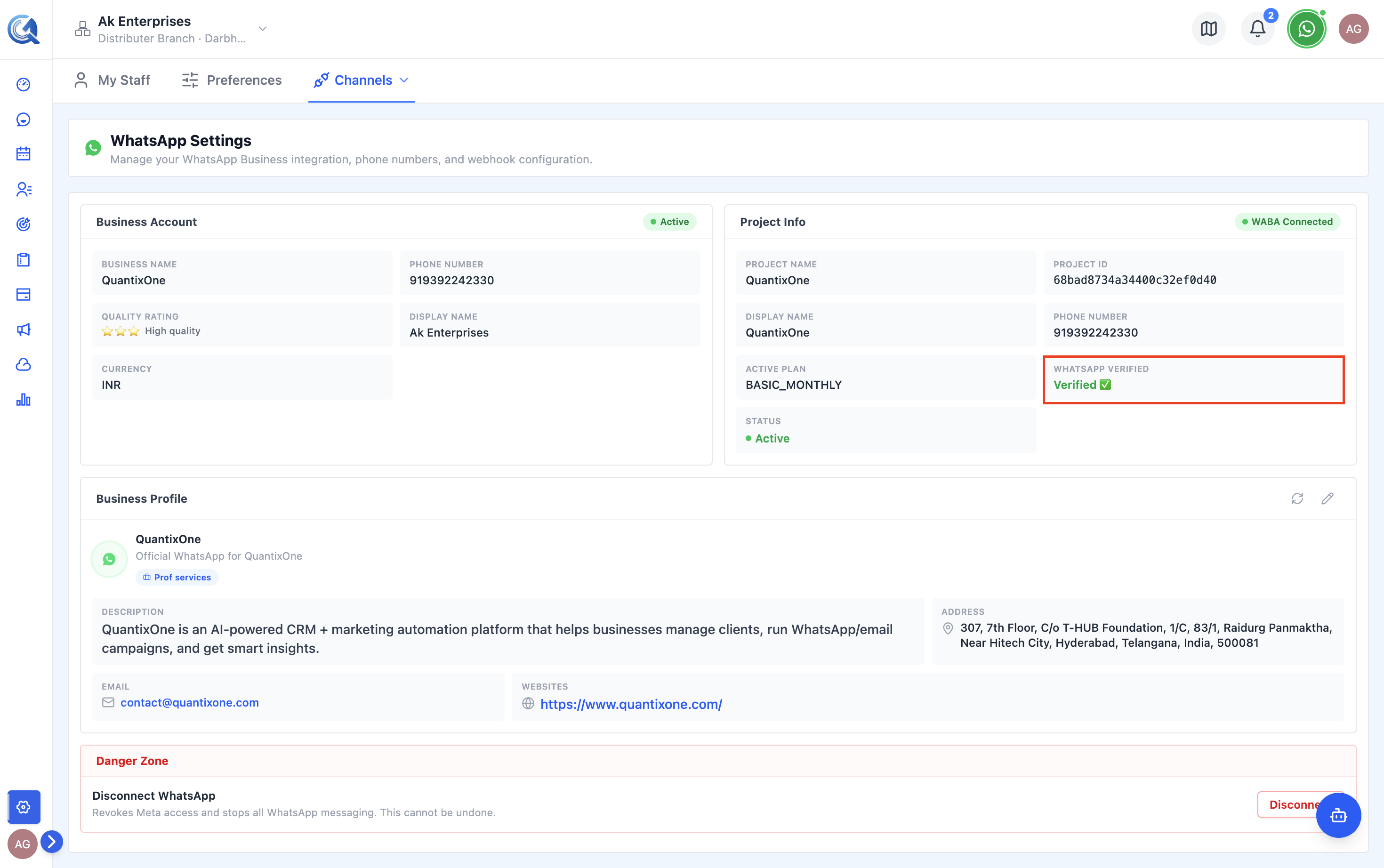Open the https://www.quantixone.com/ website link
Viewport: 1384px width, 868px height.
tap(631, 704)
